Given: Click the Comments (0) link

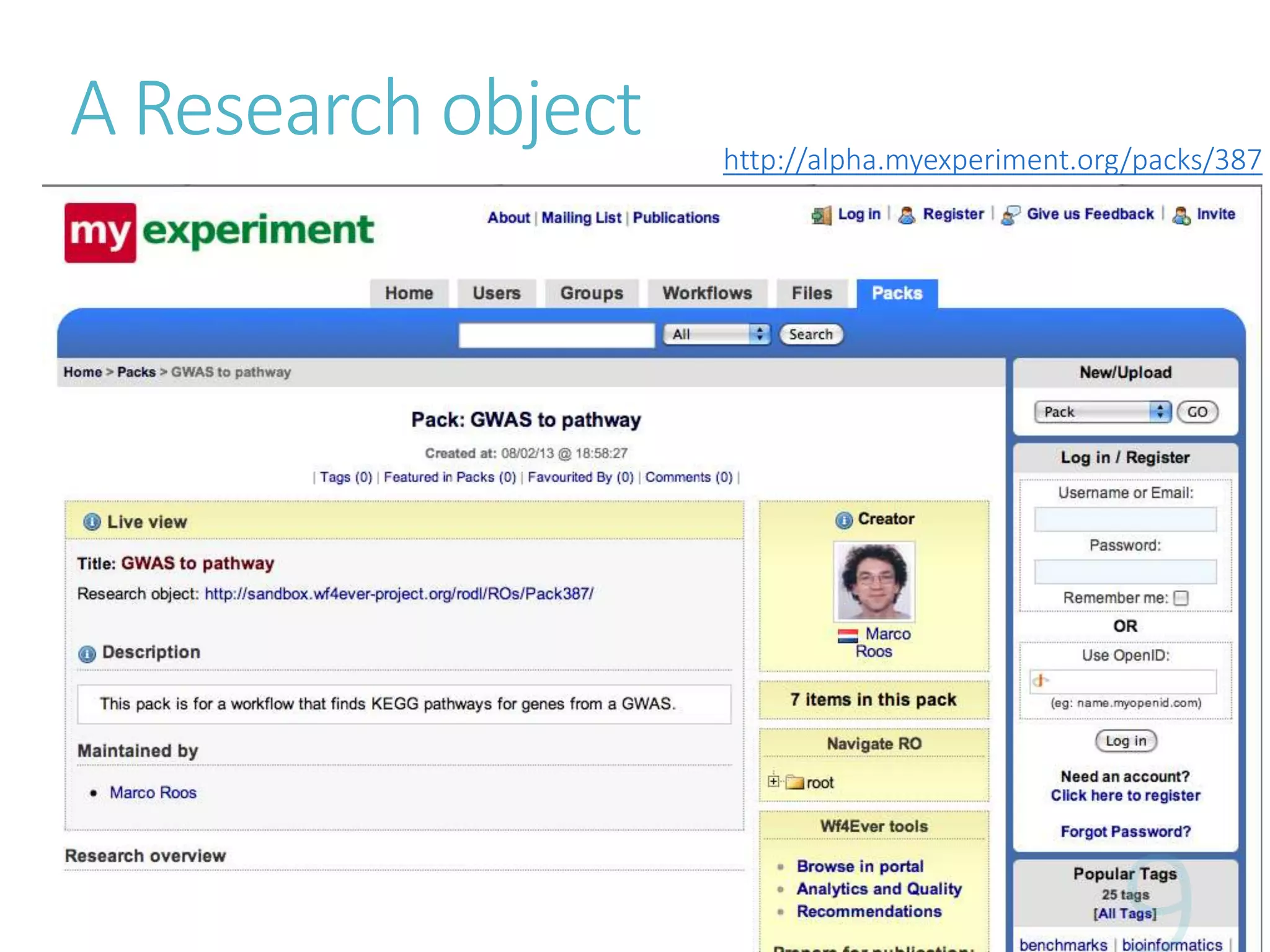Looking at the screenshot, I should 689,477.
